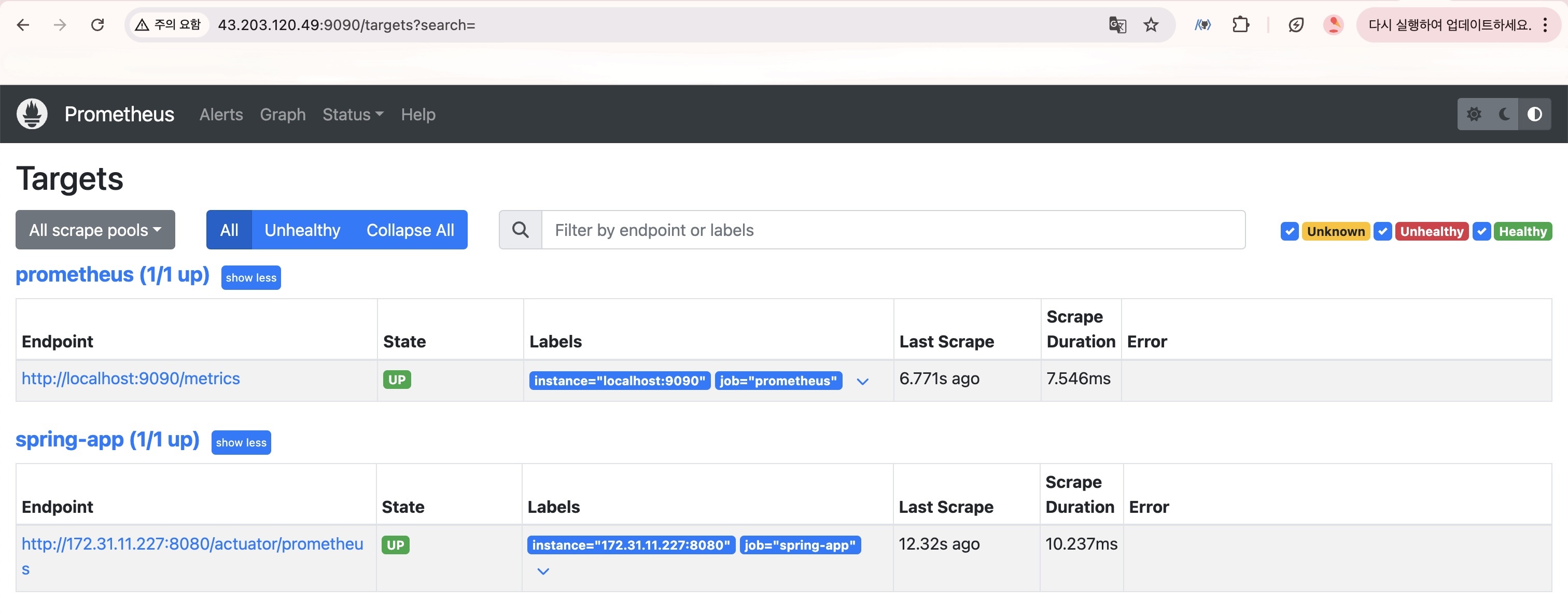The image size is (1568, 616).
Task: Open the prometheus (1/1 up) heading link
Action: tap(112, 274)
